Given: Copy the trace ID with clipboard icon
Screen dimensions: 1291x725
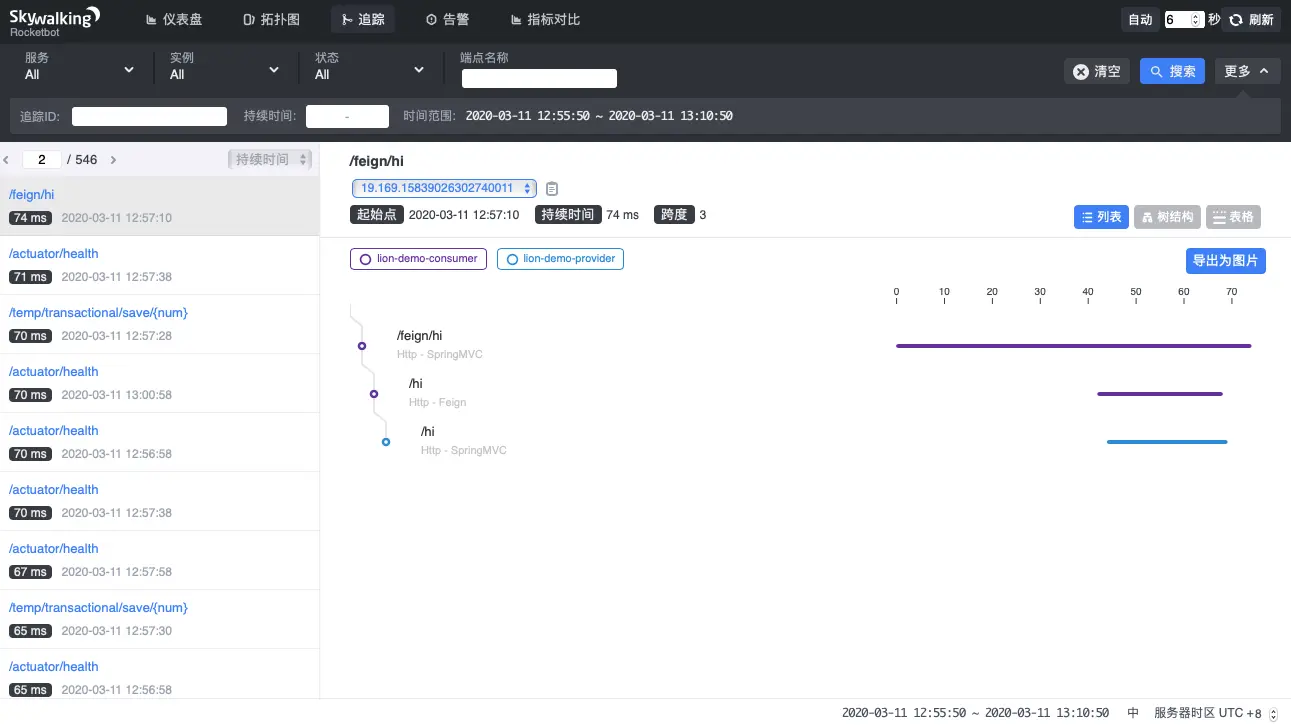Looking at the screenshot, I should click(552, 188).
